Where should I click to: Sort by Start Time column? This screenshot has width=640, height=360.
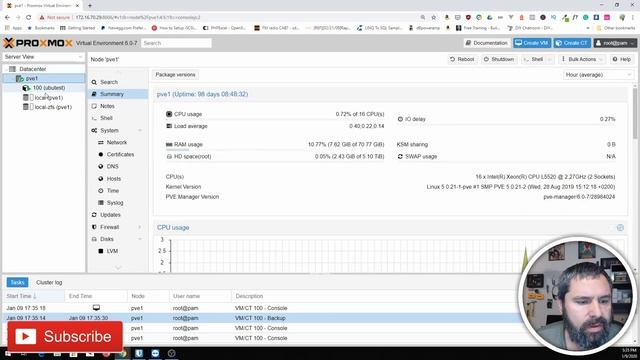coord(33,296)
